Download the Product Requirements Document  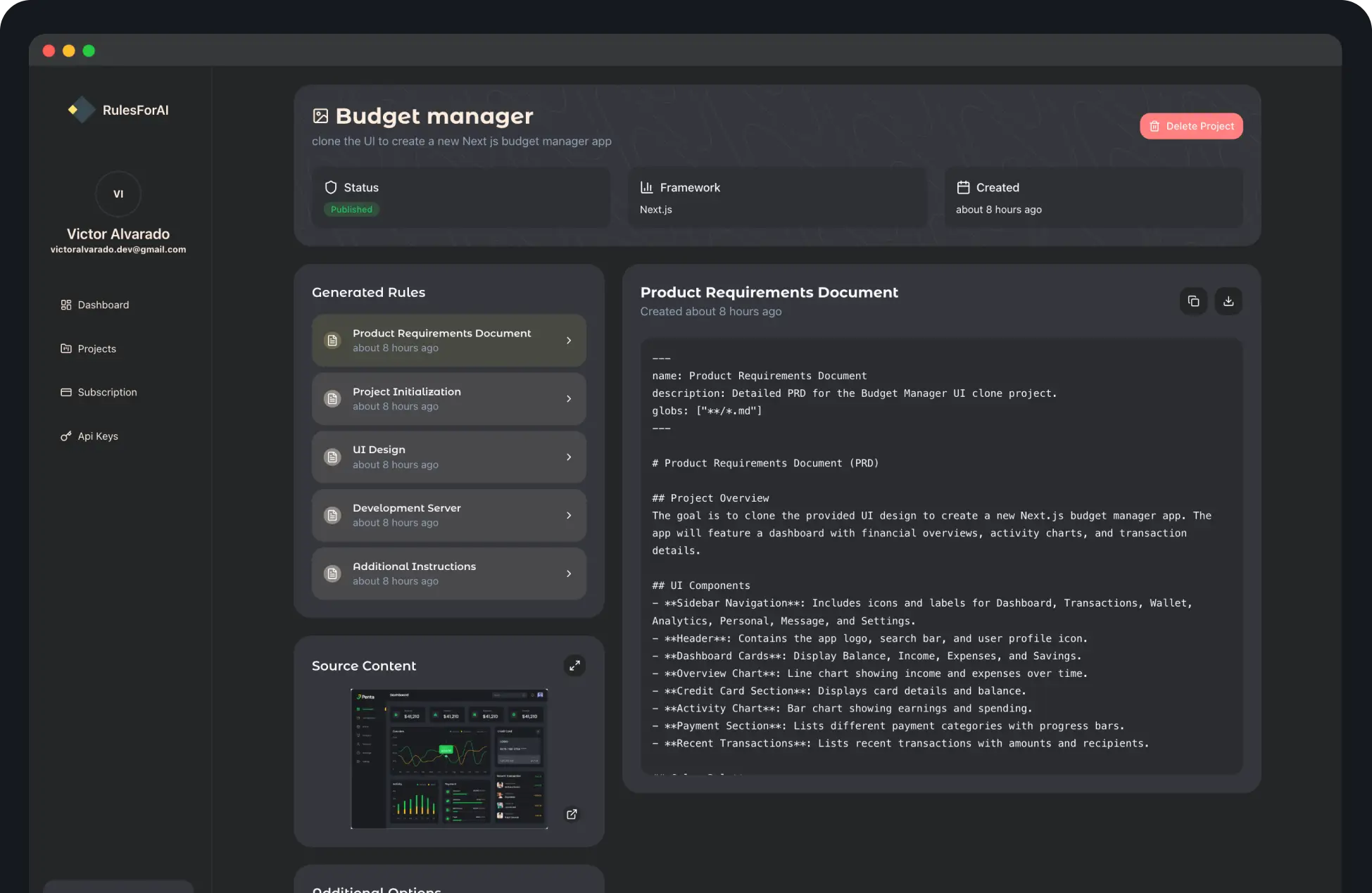pos(1228,301)
